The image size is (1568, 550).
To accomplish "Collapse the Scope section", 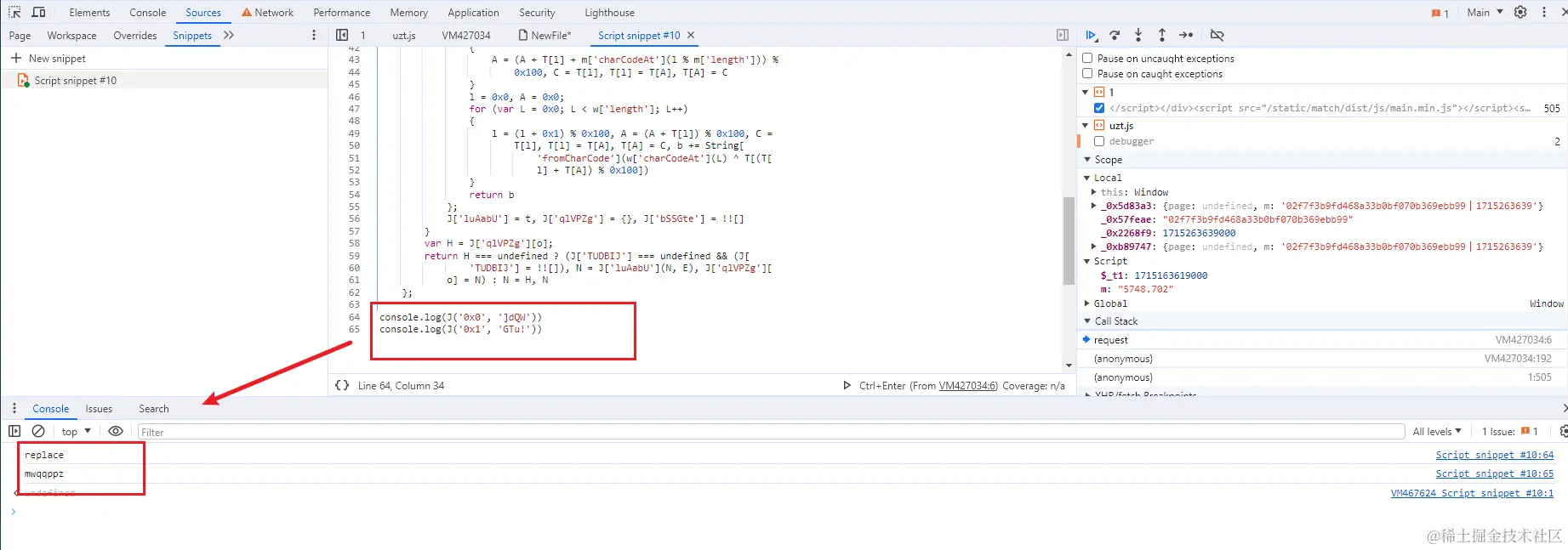I will pos(1087,159).
